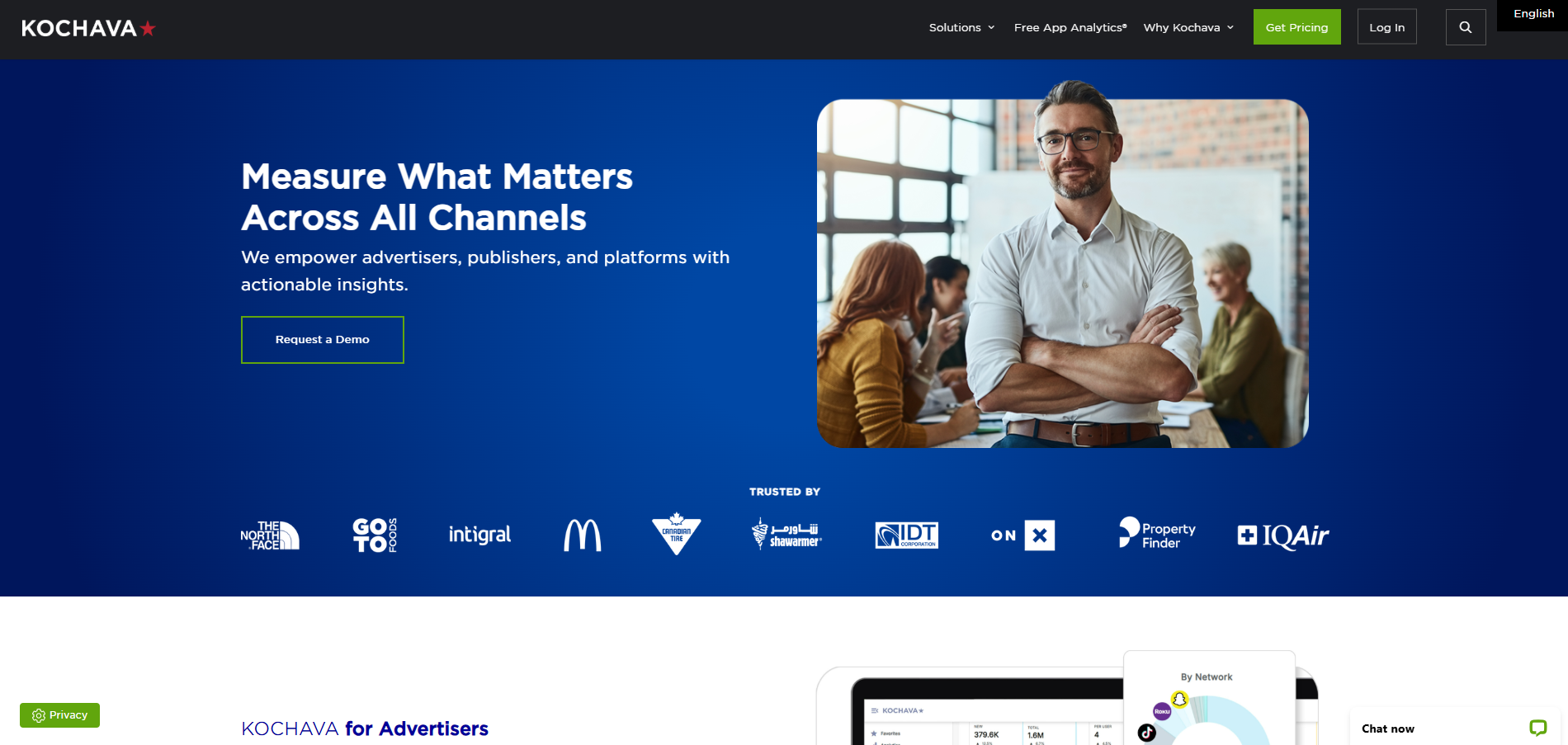Click the Property Finder logo

point(1157,533)
